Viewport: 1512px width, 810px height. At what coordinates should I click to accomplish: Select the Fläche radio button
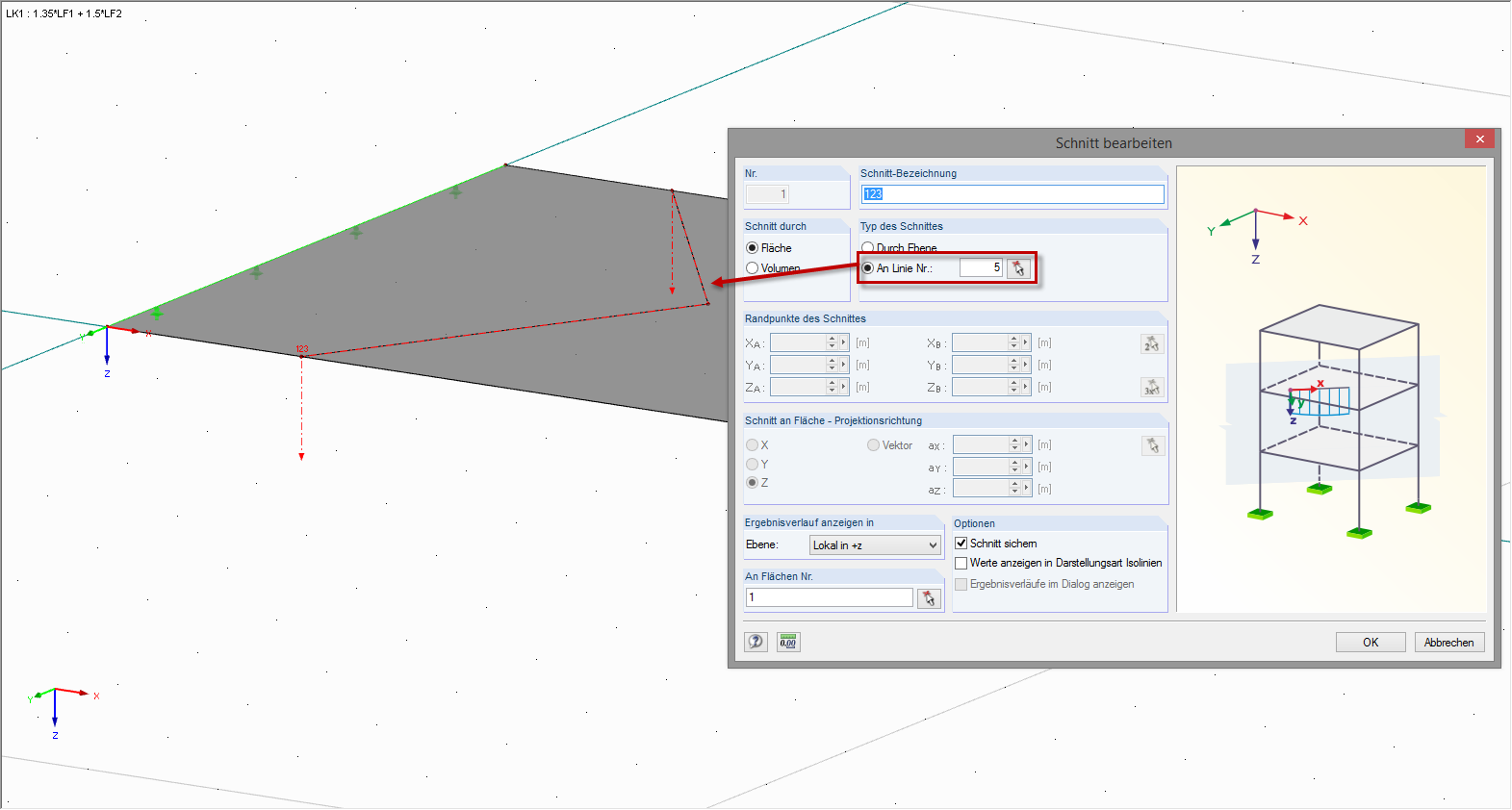point(753,248)
